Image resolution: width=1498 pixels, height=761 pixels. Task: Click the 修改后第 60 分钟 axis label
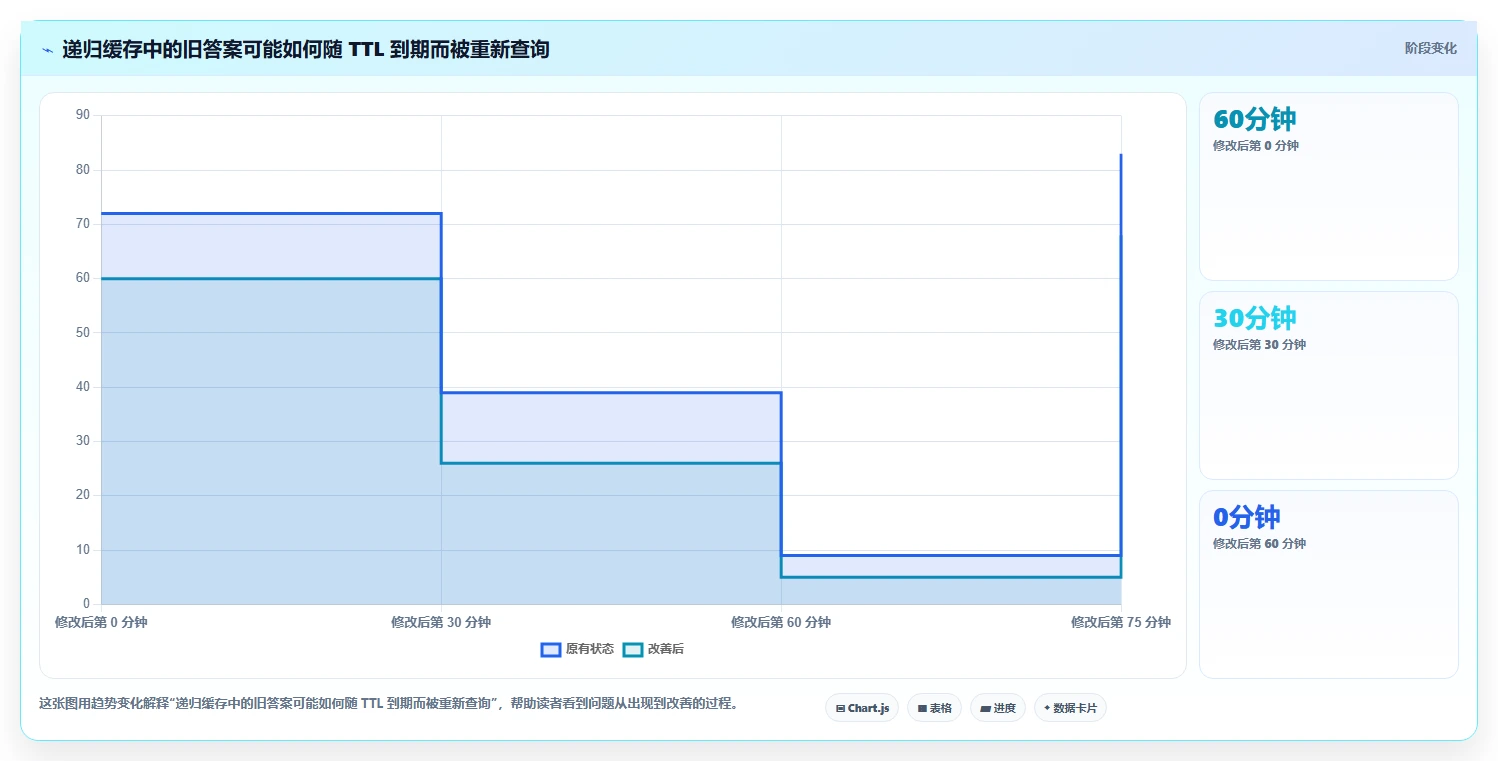coord(781,622)
